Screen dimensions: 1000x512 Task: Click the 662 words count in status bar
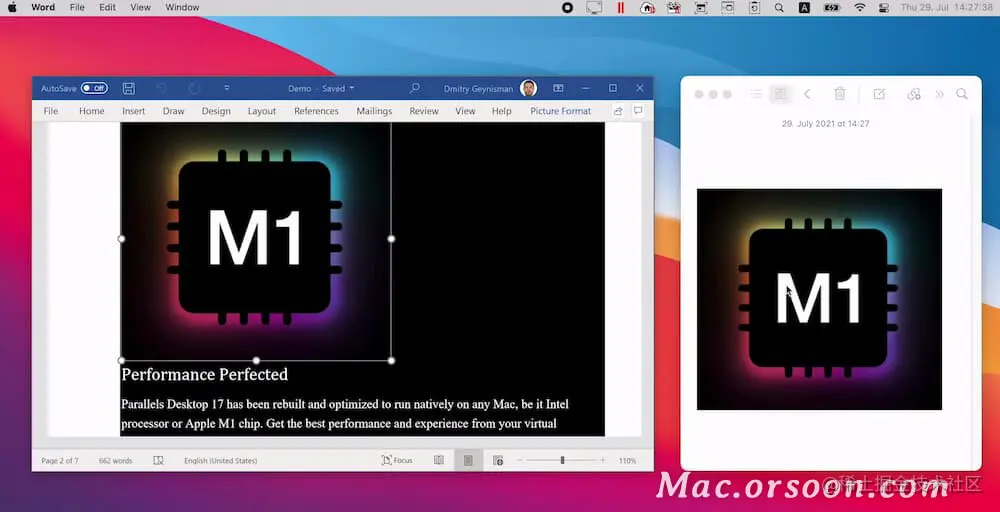pyautogui.click(x=116, y=460)
